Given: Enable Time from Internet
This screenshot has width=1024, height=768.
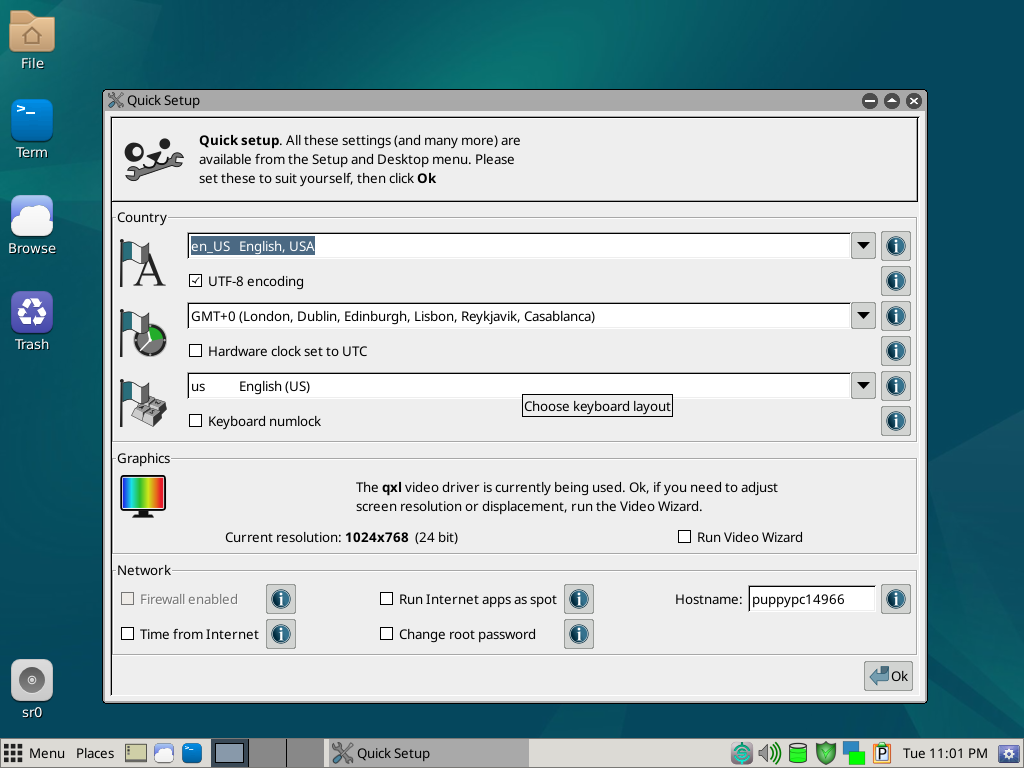Looking at the screenshot, I should [128, 633].
